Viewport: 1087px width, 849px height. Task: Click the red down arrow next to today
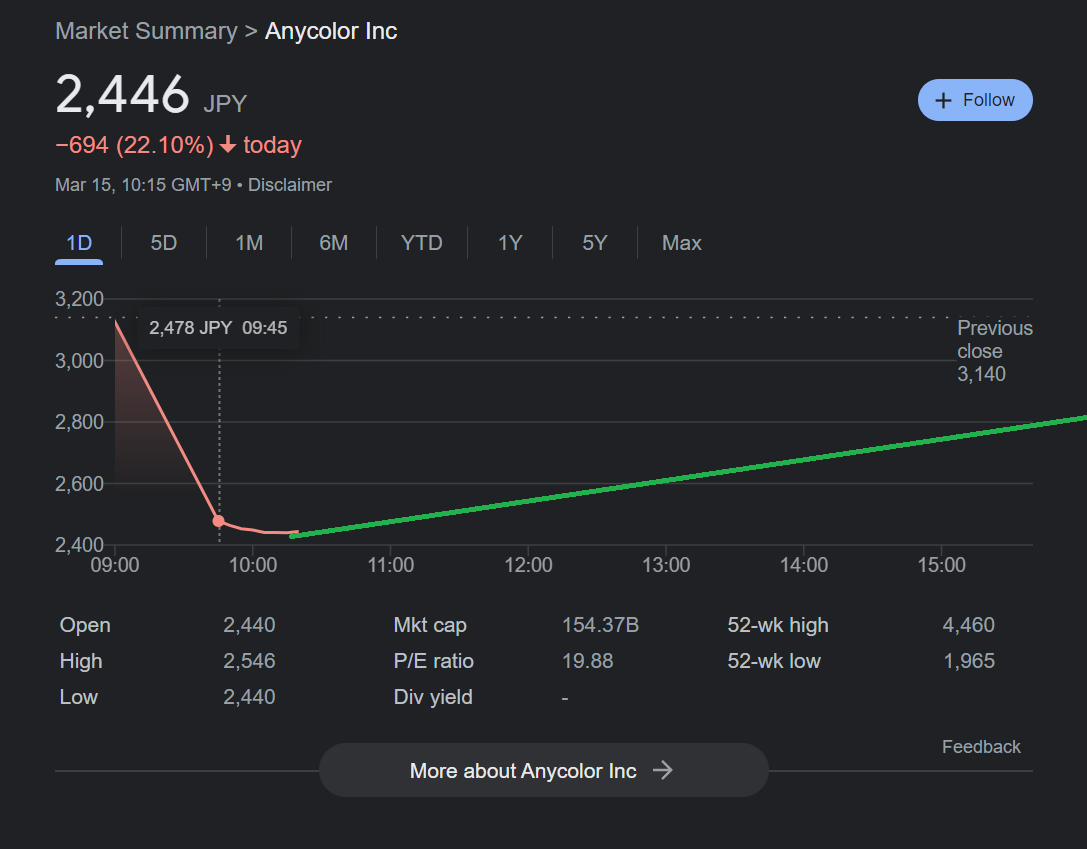tap(228, 146)
